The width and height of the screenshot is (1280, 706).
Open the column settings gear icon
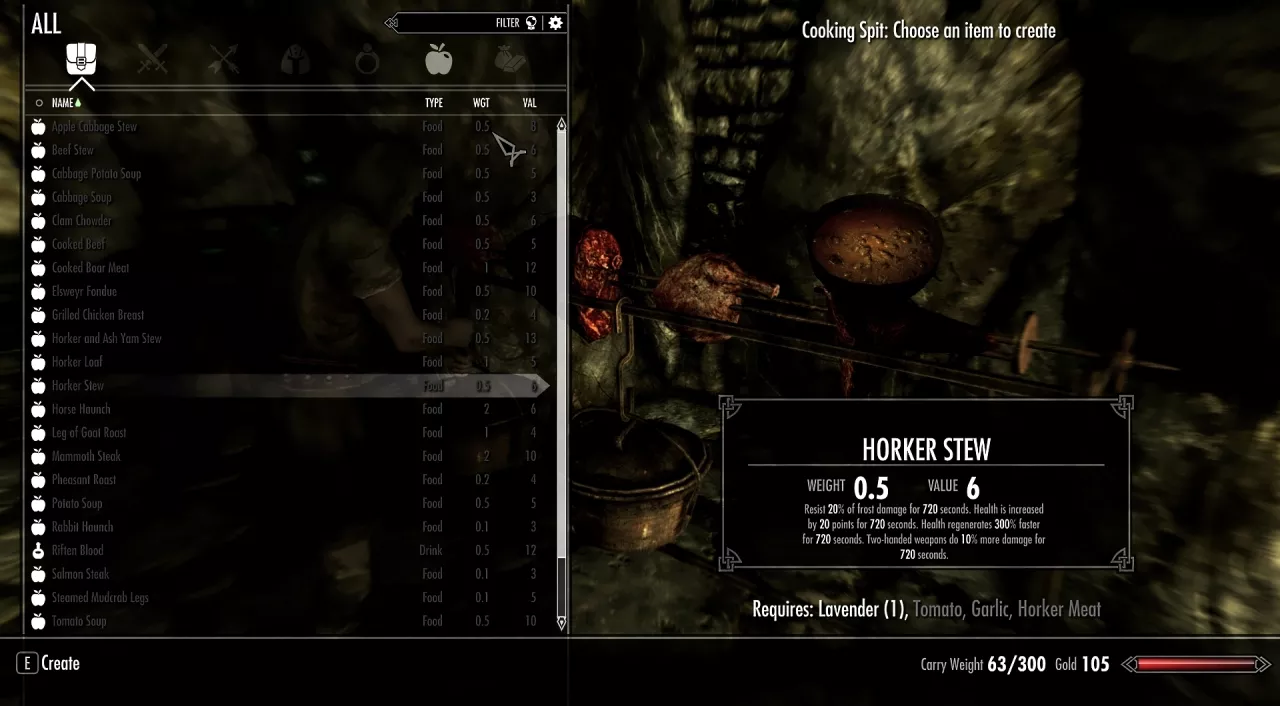(x=556, y=23)
